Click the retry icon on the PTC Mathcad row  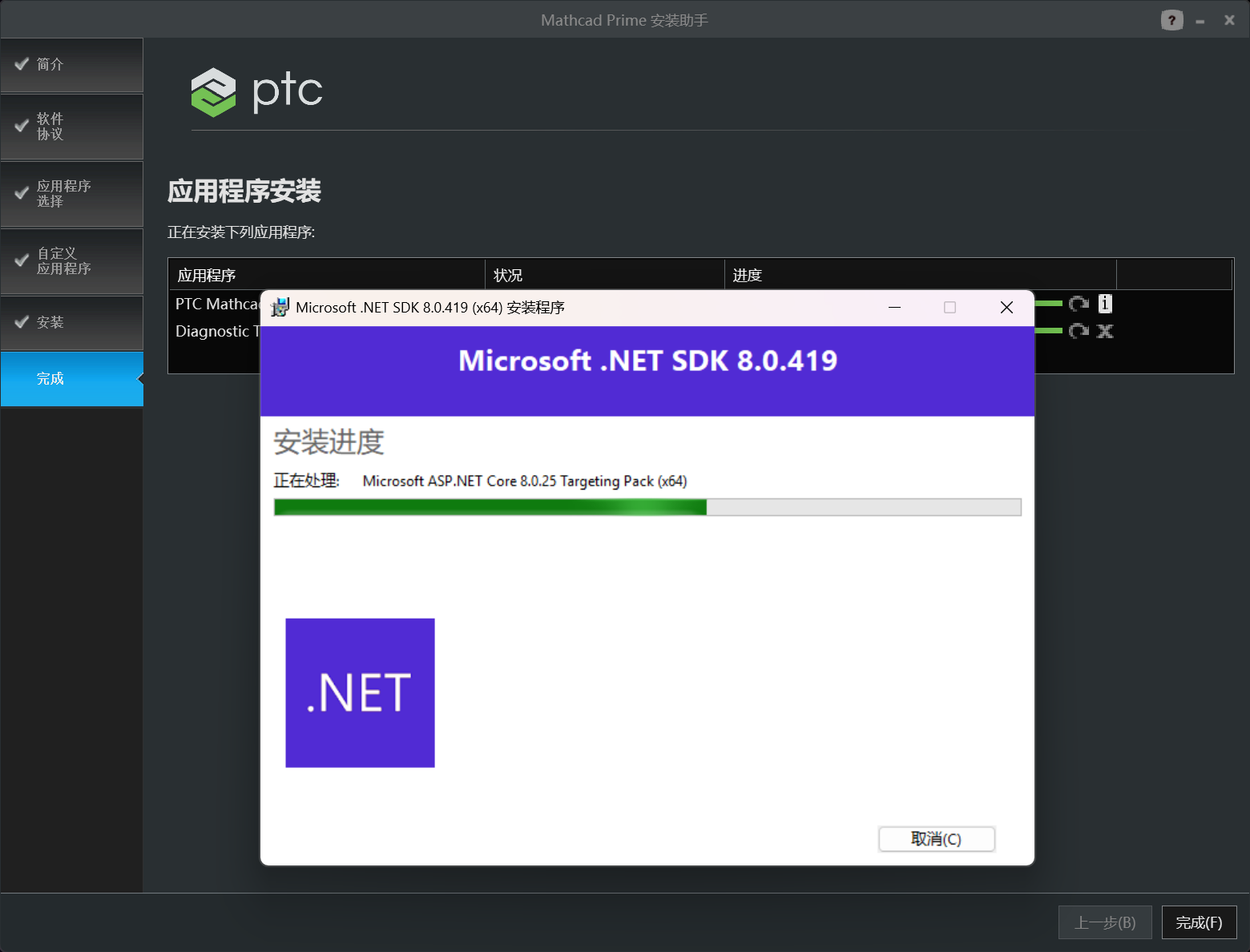(1078, 304)
